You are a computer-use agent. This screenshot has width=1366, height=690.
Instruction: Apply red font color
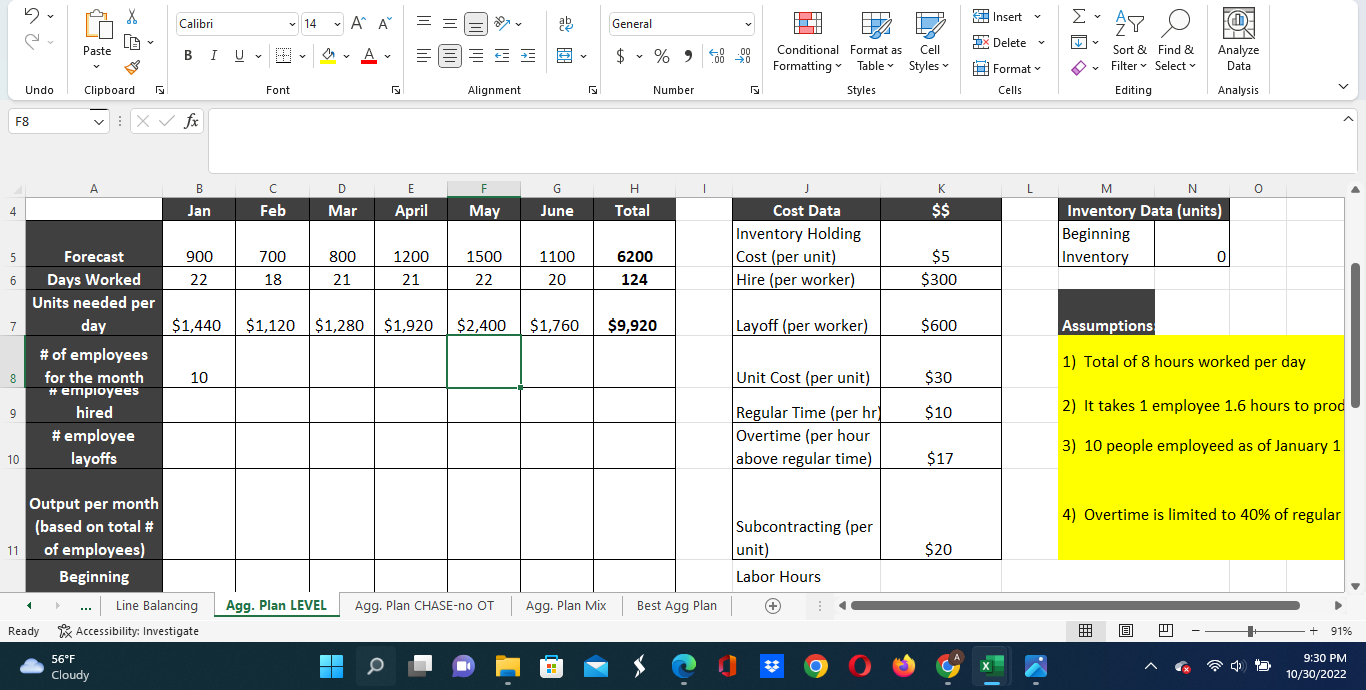click(x=368, y=55)
